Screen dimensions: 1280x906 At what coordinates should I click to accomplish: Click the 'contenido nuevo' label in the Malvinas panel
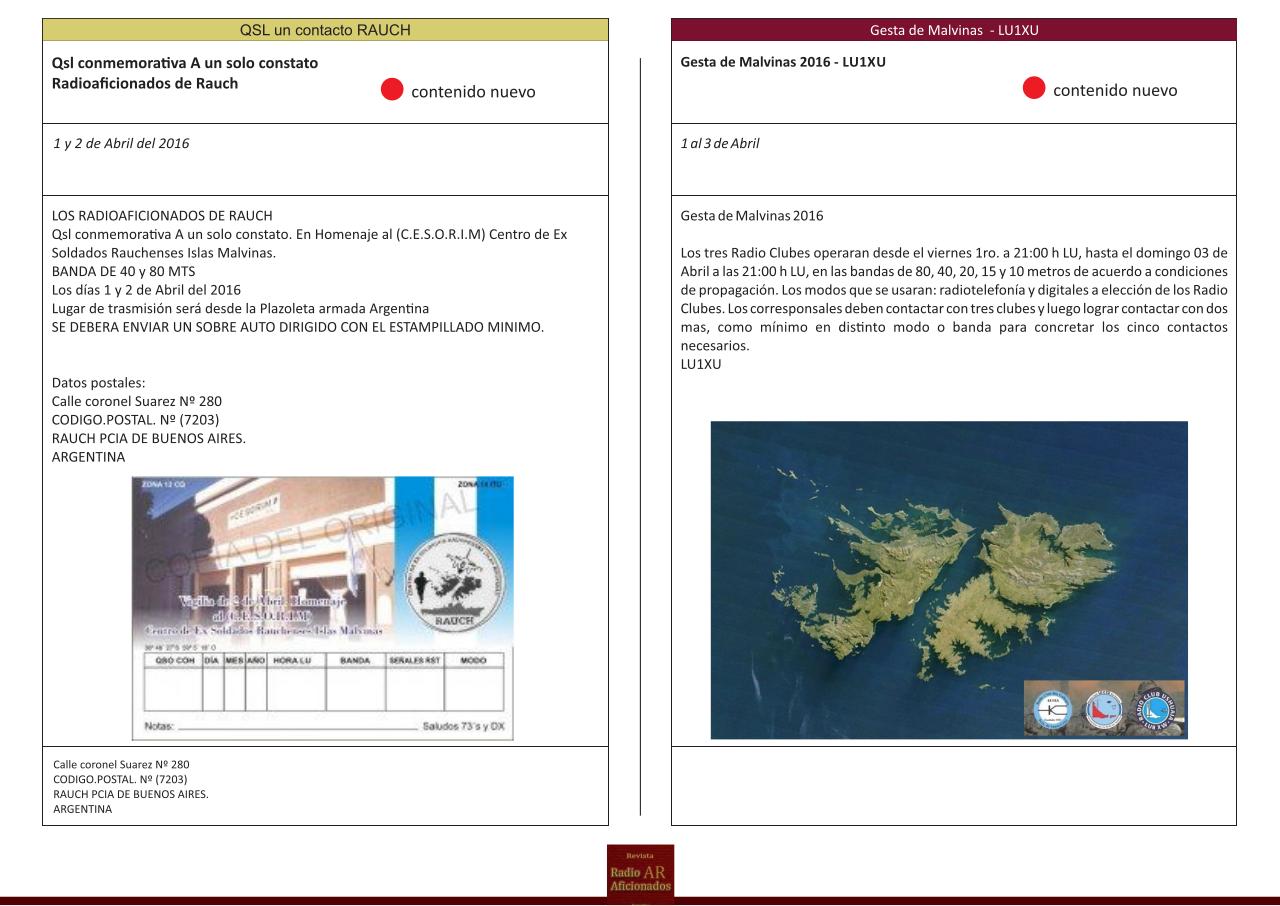(1116, 90)
